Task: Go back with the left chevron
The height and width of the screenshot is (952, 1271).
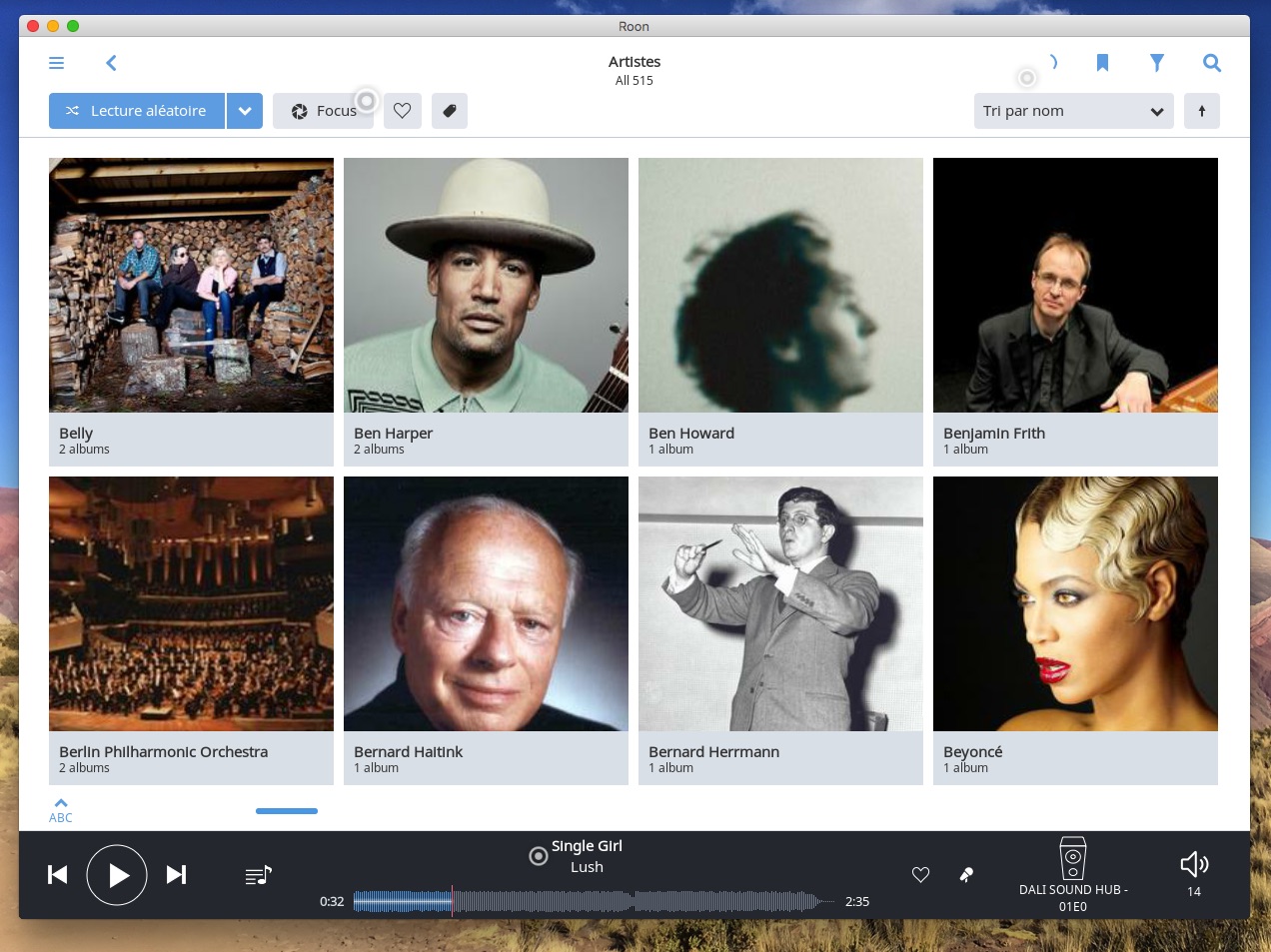Action: (111, 63)
